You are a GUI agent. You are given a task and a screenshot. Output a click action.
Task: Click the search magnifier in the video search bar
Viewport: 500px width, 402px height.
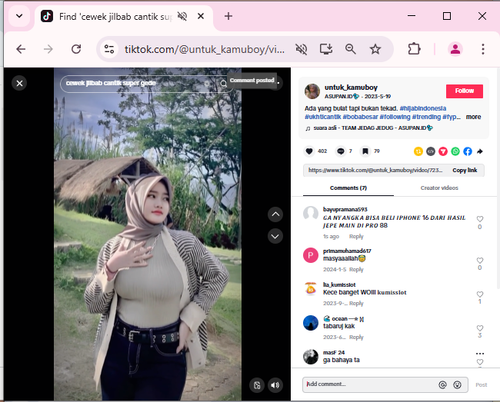tap(224, 84)
